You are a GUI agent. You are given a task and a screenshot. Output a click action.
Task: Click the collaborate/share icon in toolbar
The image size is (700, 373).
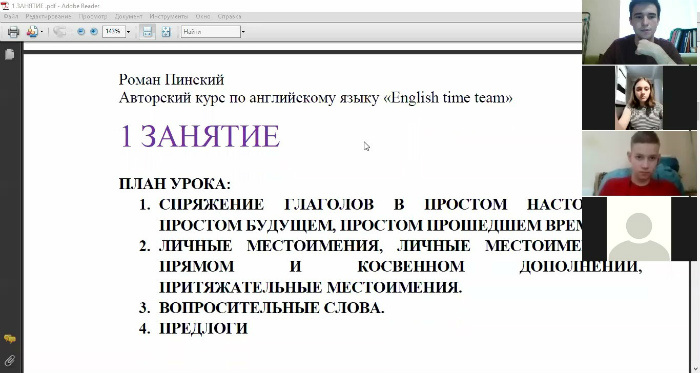pyautogui.click(x=32, y=32)
